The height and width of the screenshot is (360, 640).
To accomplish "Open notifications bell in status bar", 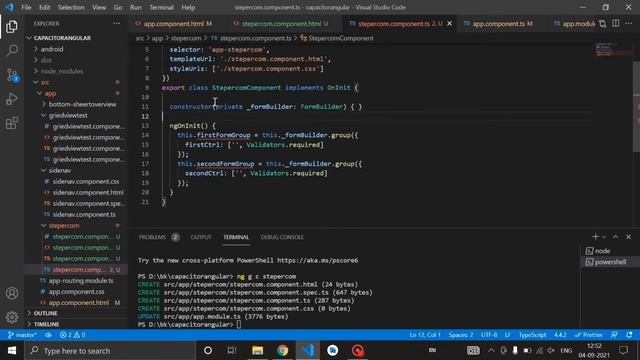I will click(629, 335).
